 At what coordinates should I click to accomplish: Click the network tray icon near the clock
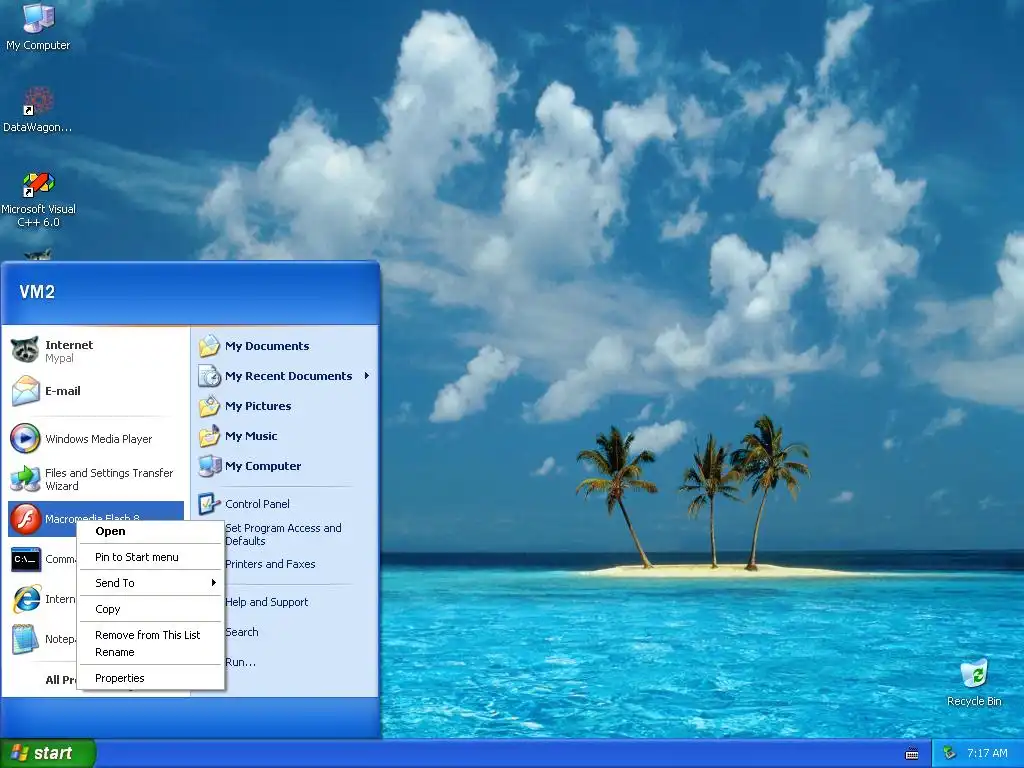coord(949,753)
